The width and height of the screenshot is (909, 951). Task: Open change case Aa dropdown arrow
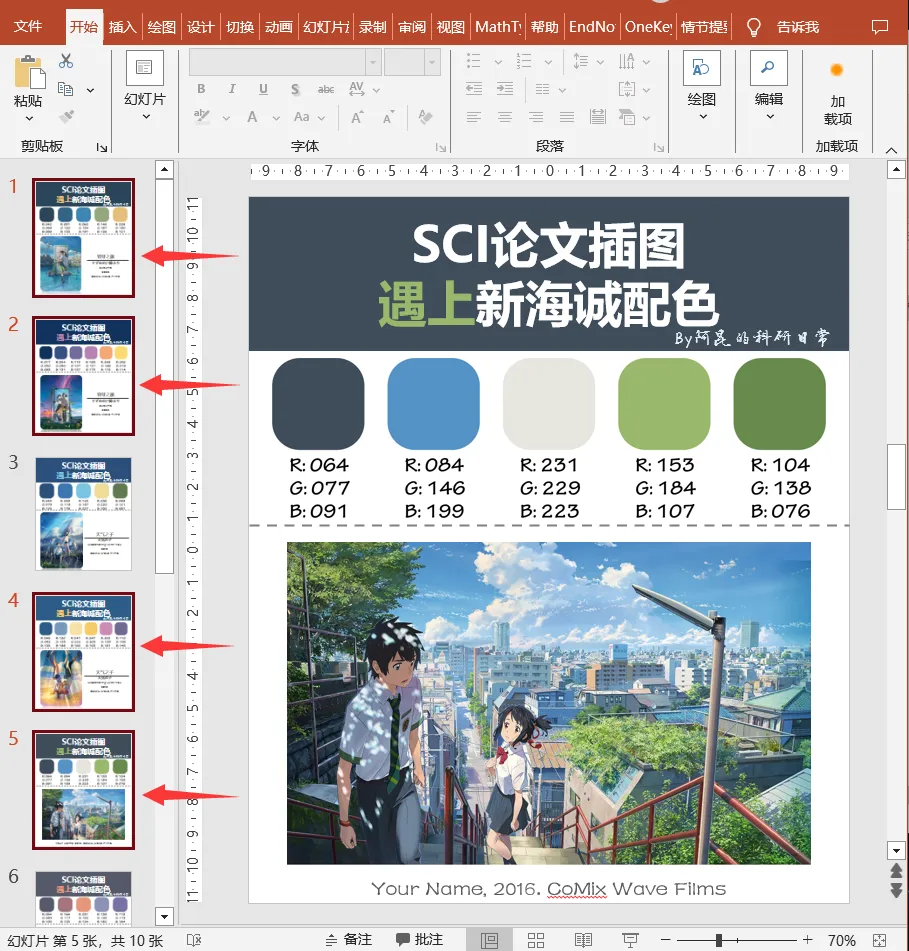[x=321, y=118]
